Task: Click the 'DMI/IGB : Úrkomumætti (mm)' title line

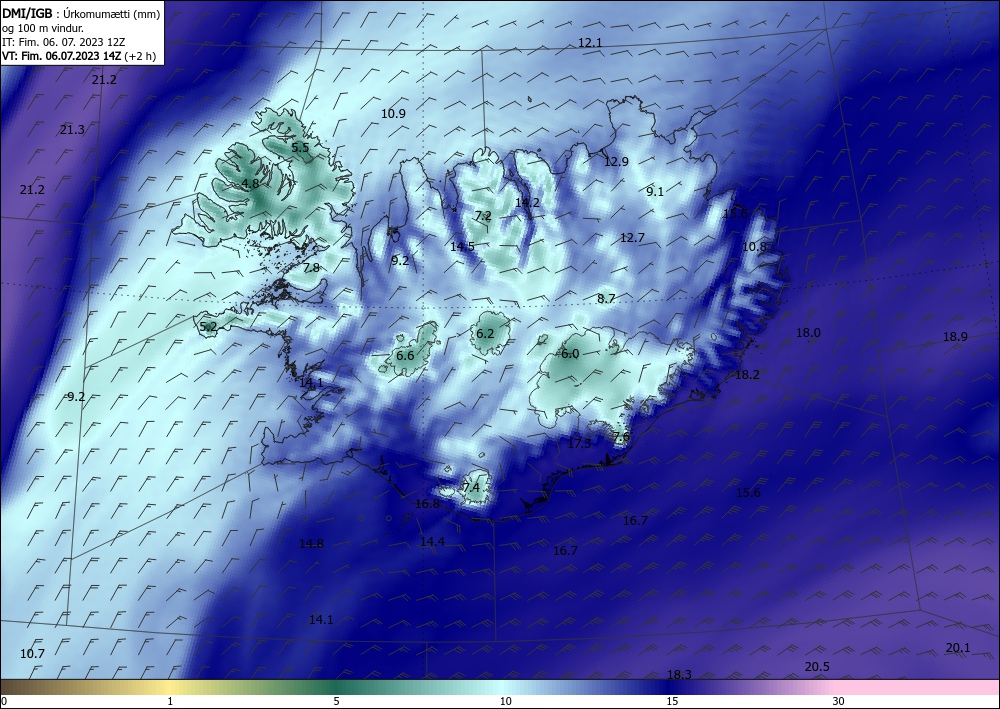Action: coord(81,13)
